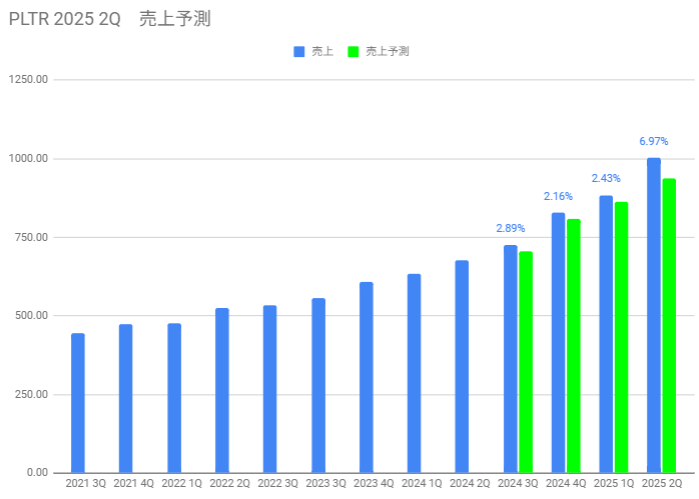Select the blue bar for 2021 4Q
699x499 pixels.
(x=126, y=398)
